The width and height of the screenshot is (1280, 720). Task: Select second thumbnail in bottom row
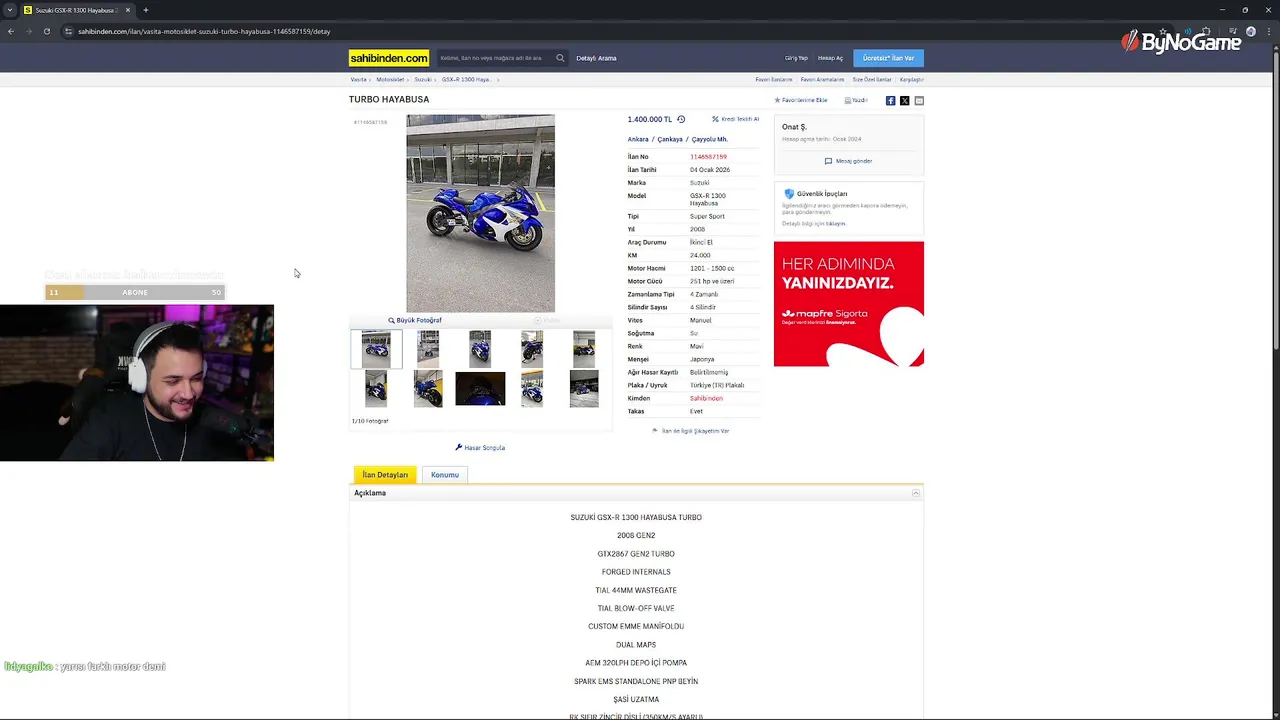coord(428,388)
